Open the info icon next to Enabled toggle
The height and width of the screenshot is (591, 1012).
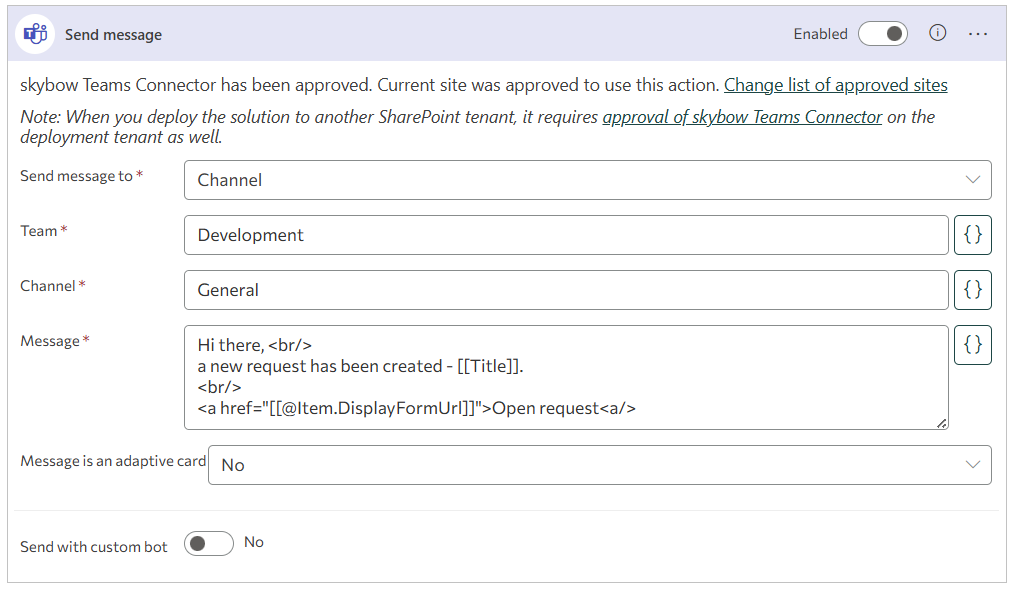[x=937, y=33]
